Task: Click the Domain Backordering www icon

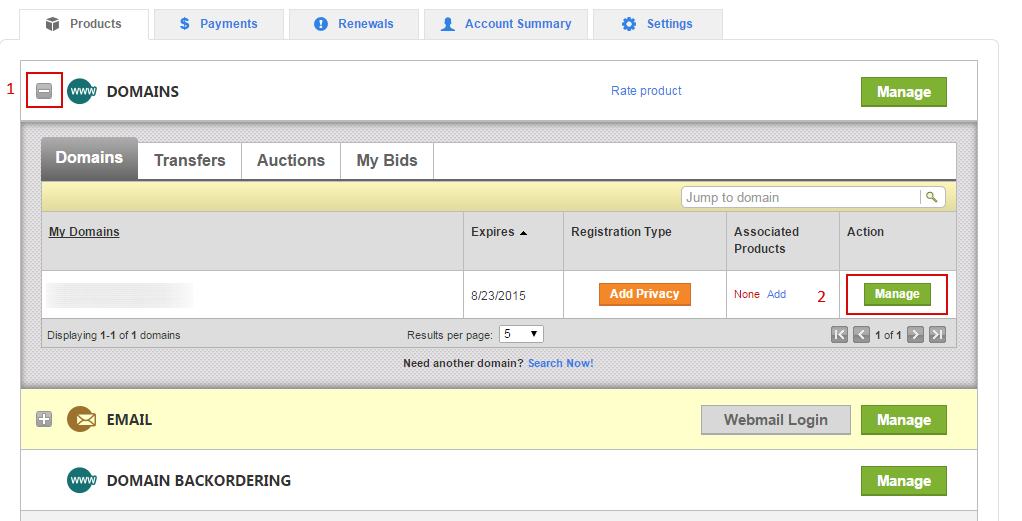Action: click(x=81, y=481)
